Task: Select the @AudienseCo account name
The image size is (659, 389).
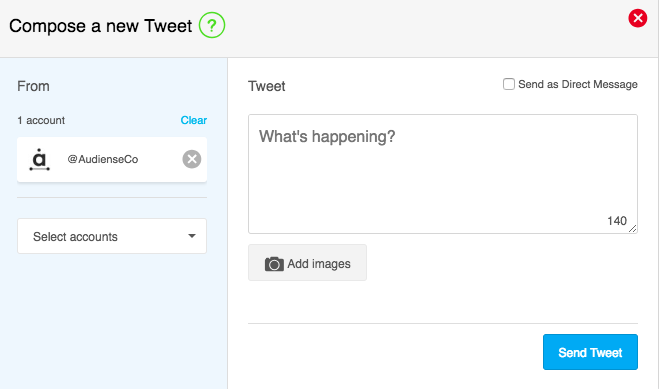Action: coord(103,159)
